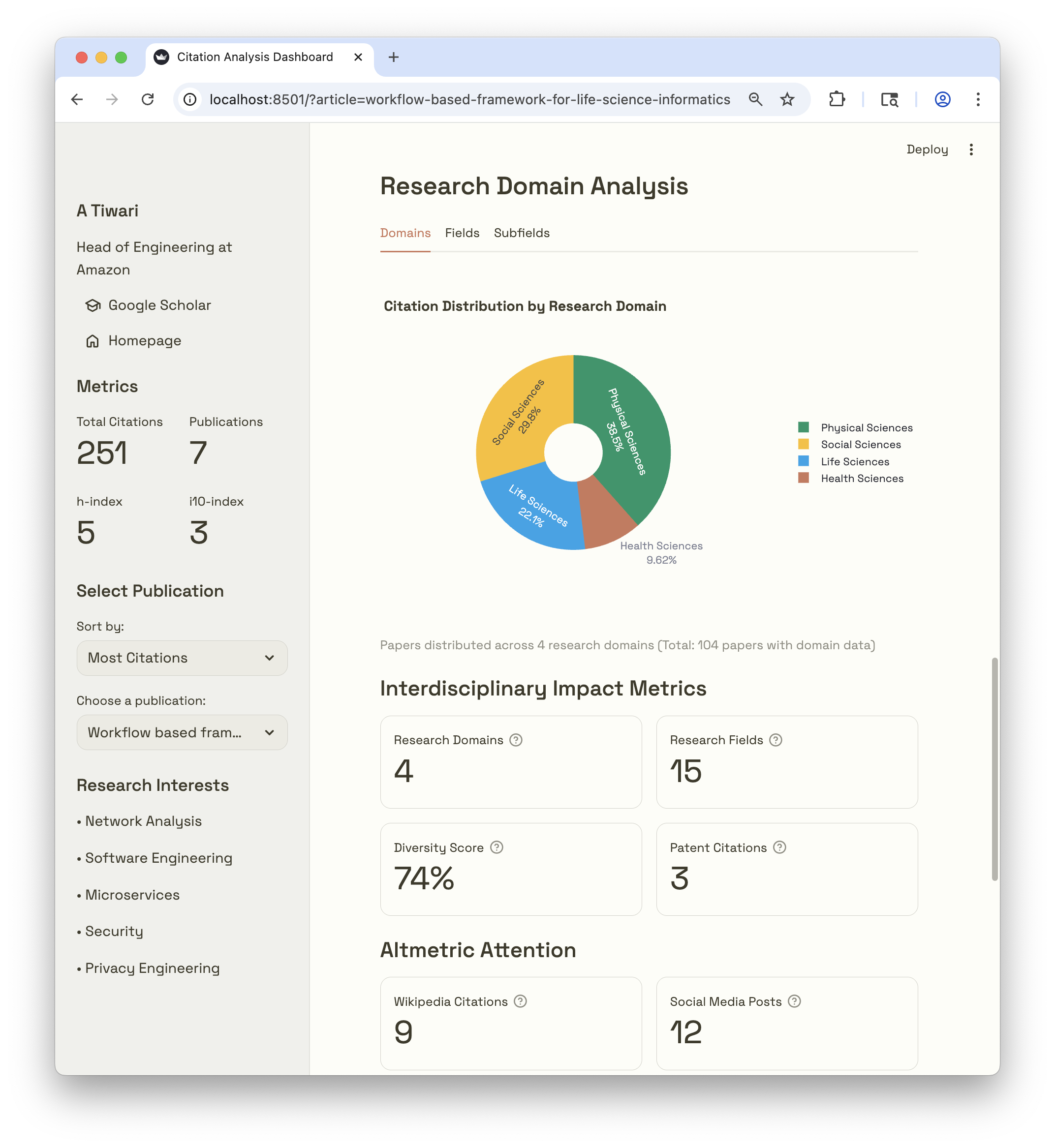Click the page vertical scrollbar
The width and height of the screenshot is (1055, 1148).
click(994, 769)
